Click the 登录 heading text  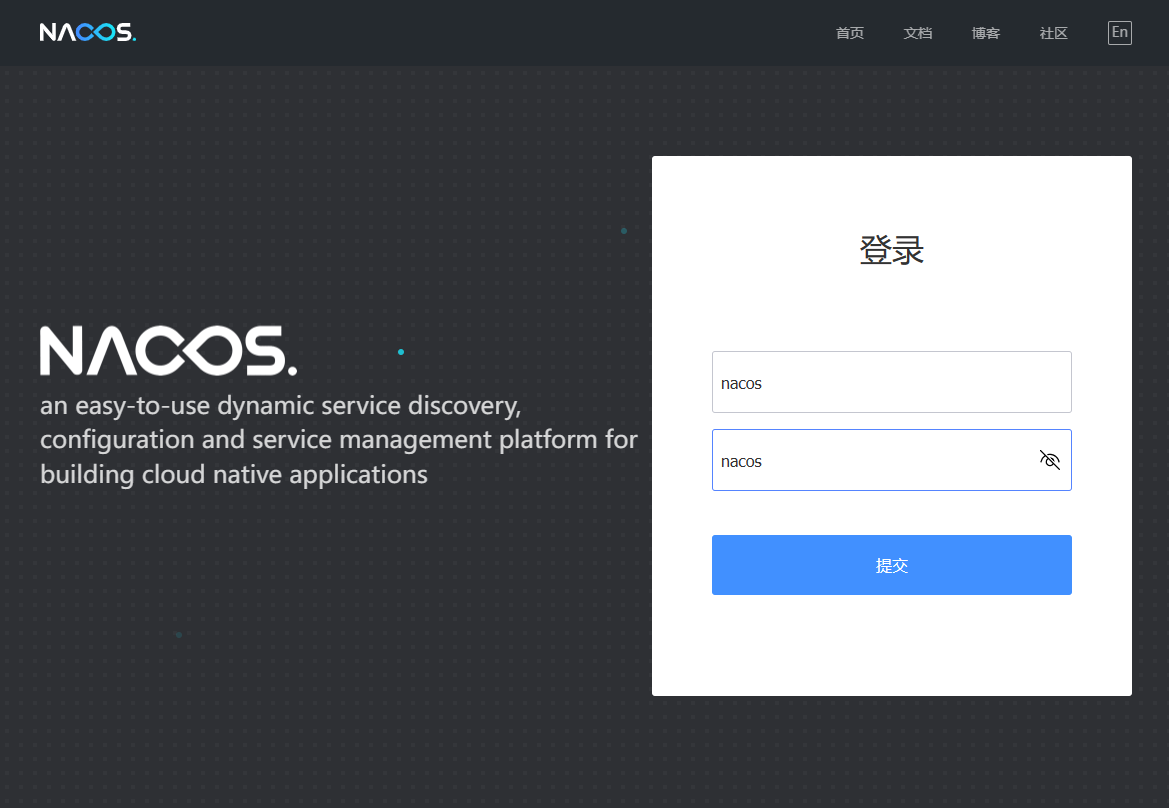click(x=892, y=250)
